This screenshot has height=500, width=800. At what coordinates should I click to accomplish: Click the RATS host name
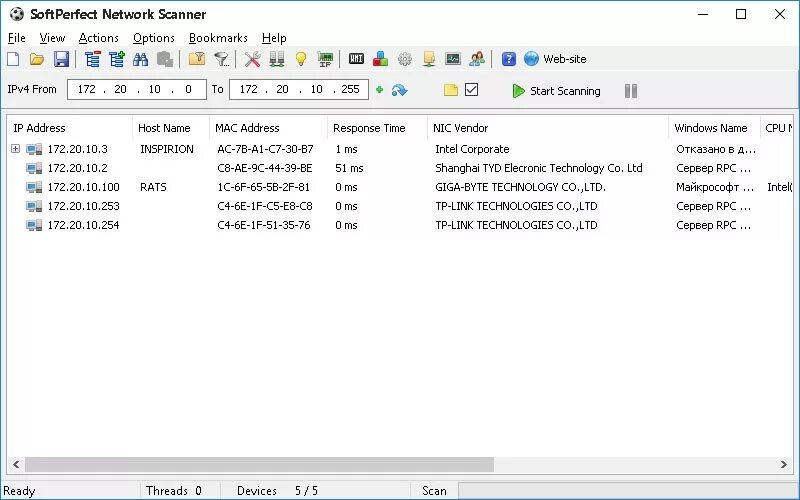(153, 187)
